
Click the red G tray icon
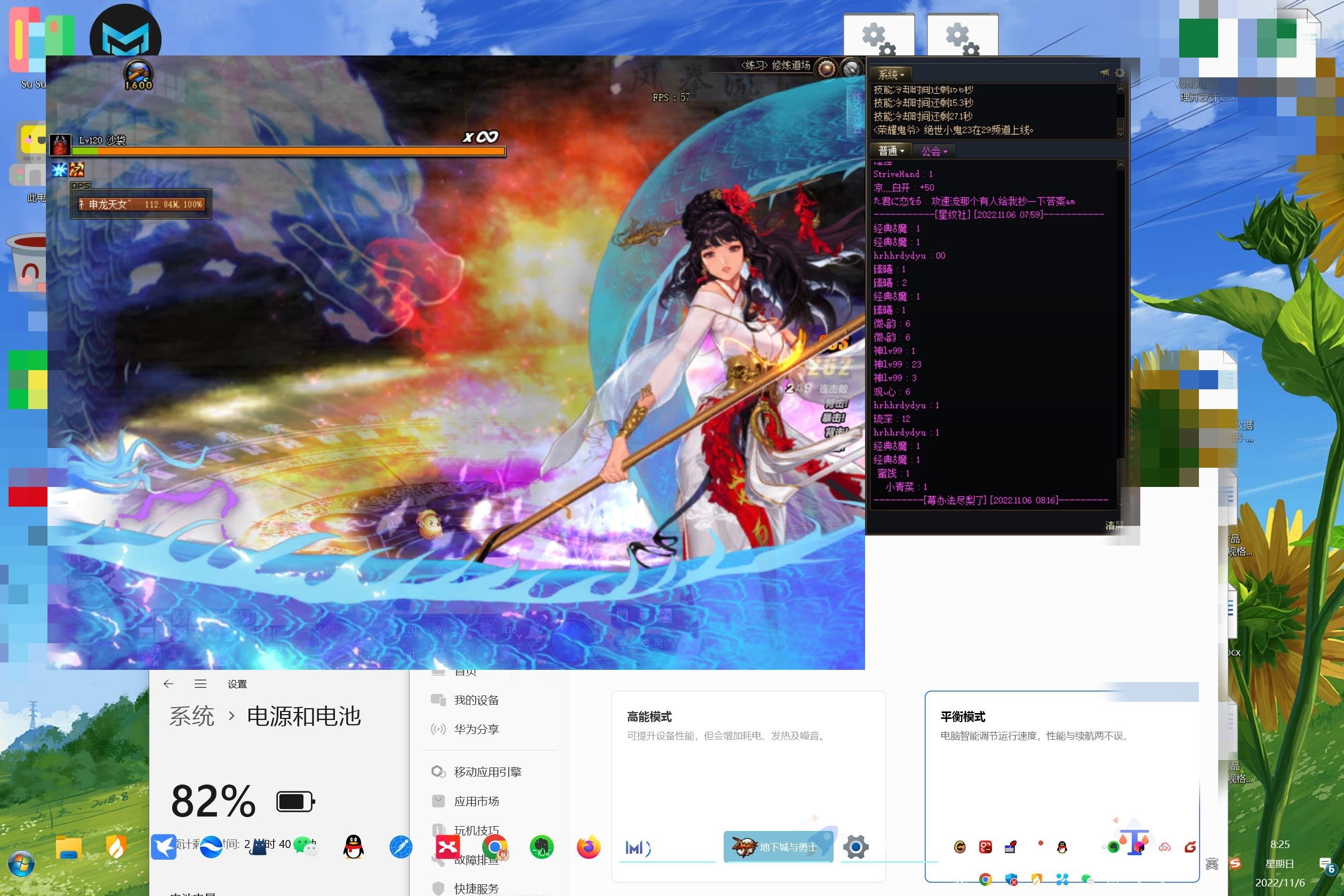1190,847
